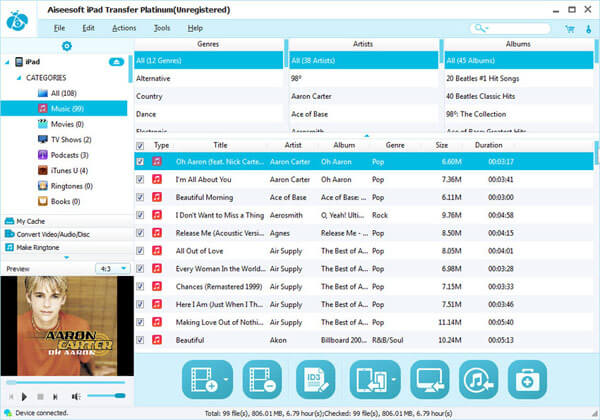The height and width of the screenshot is (420, 600).
Task: Go to previous track in preview
Action: point(11,397)
